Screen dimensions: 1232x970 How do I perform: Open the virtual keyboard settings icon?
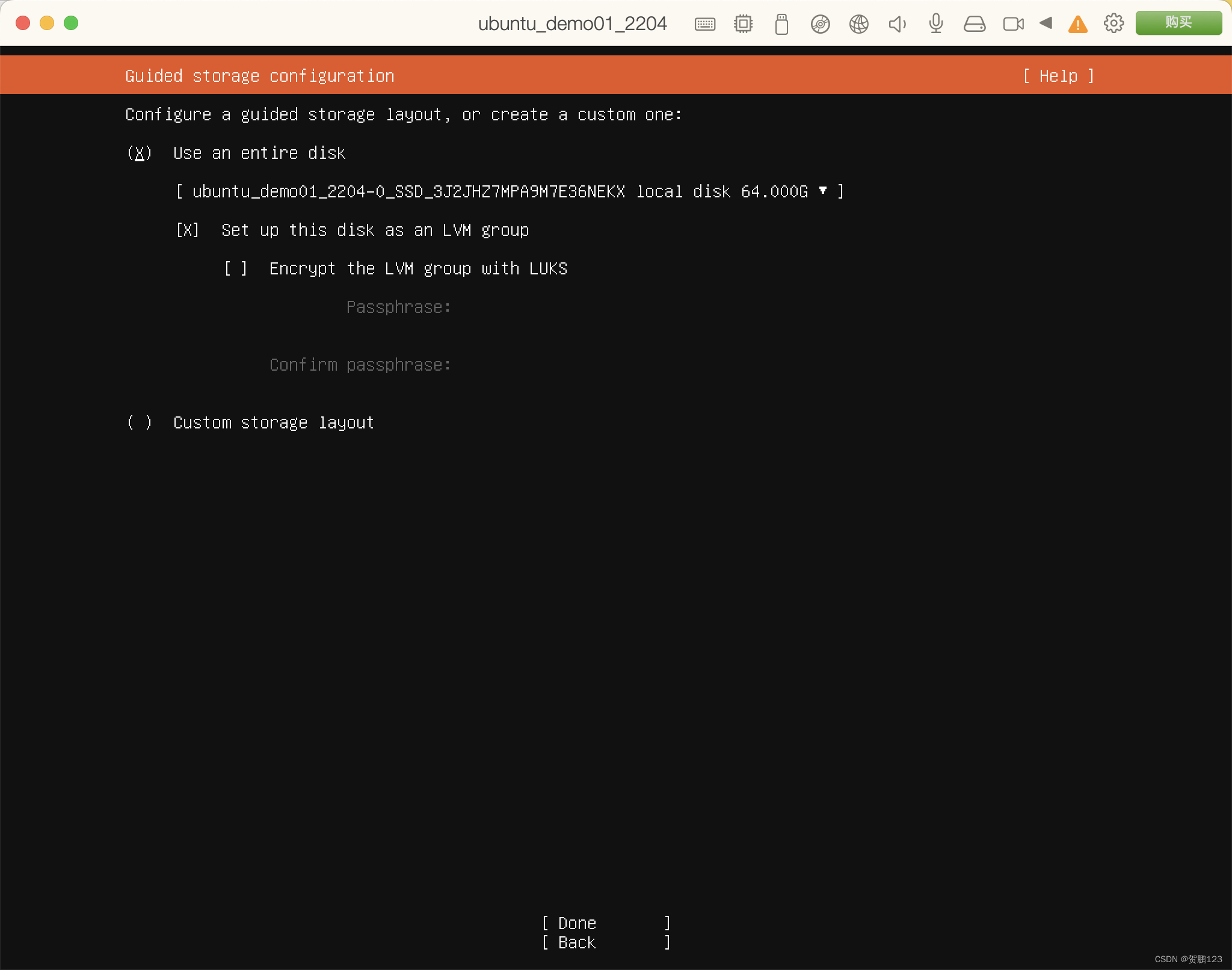tap(704, 23)
